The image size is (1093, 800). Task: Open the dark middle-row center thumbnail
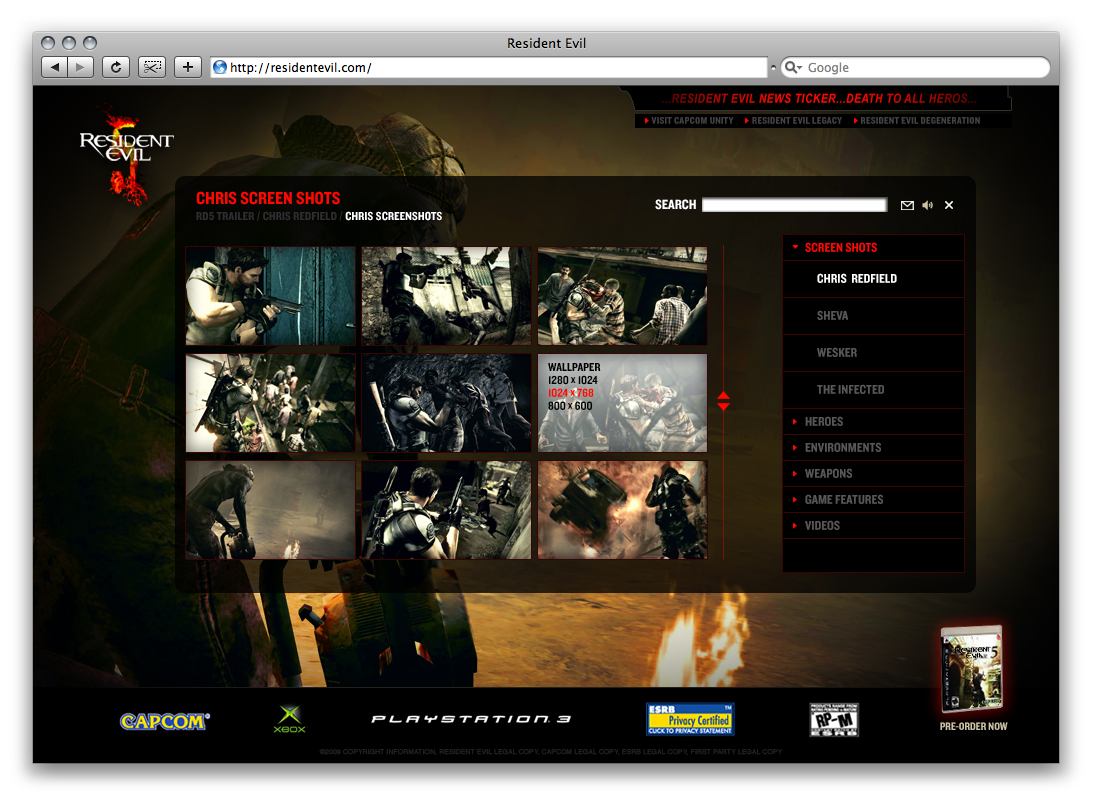pos(446,403)
